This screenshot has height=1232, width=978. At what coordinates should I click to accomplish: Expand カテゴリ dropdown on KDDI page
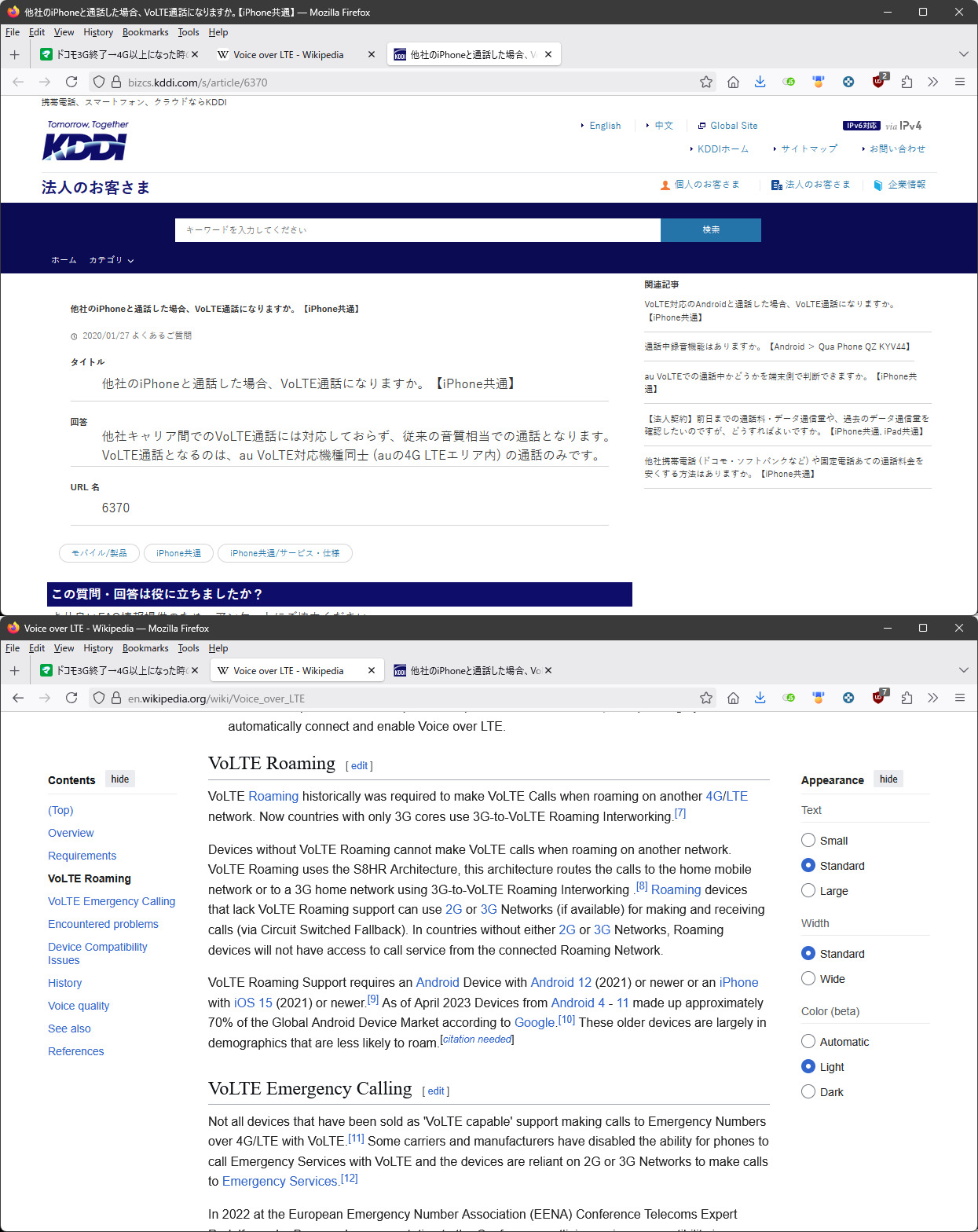point(112,260)
